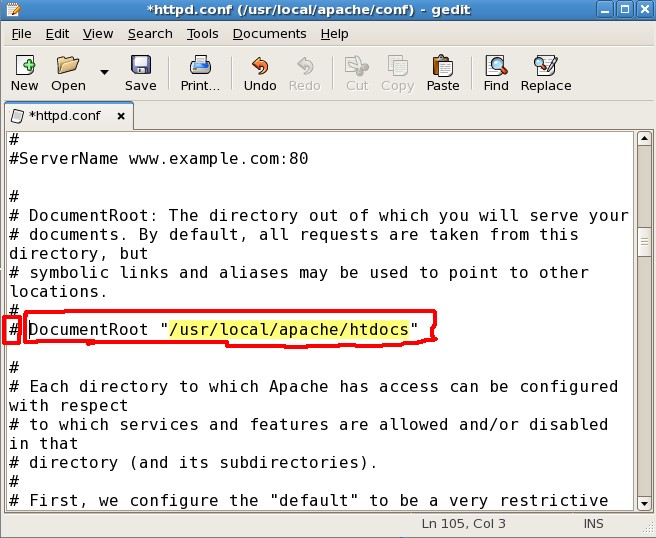Open the Tools menu
656x538 pixels.
click(x=202, y=33)
